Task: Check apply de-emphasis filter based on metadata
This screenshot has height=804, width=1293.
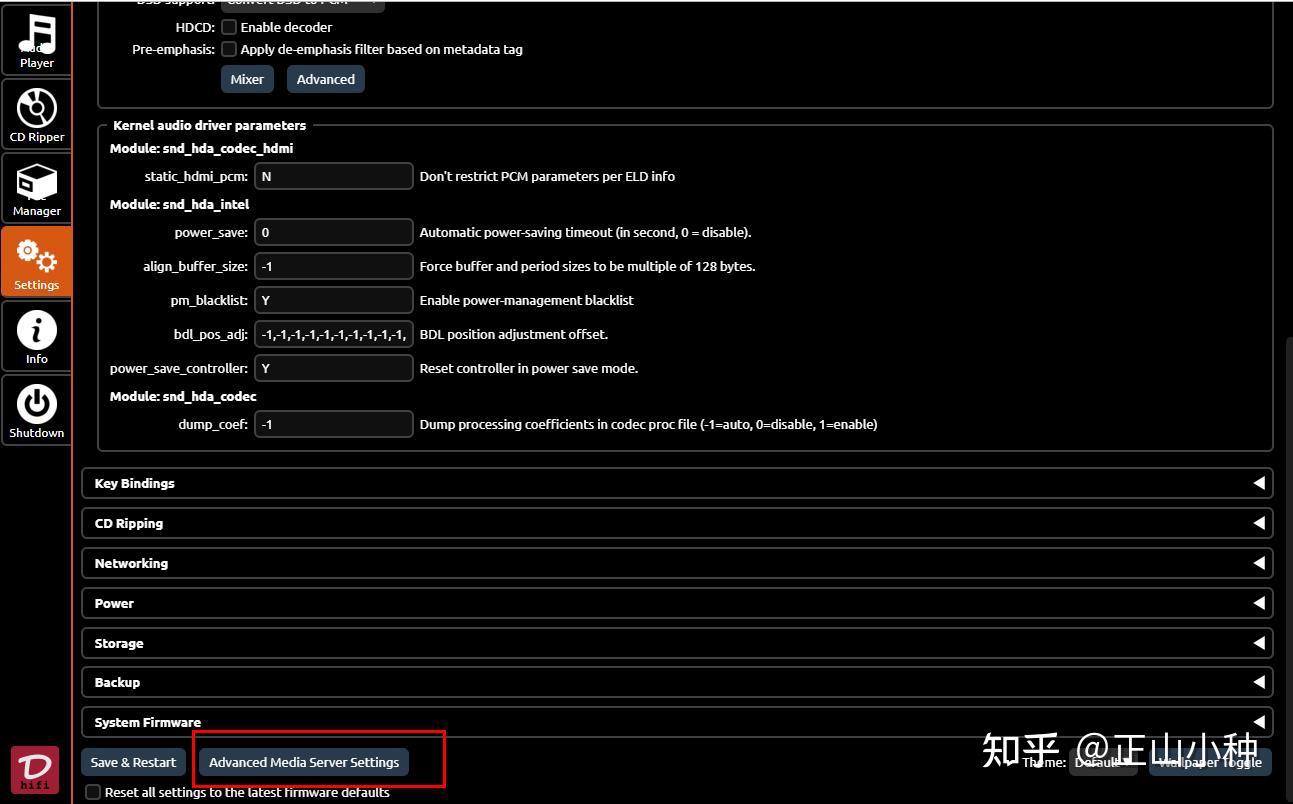Action: point(229,49)
